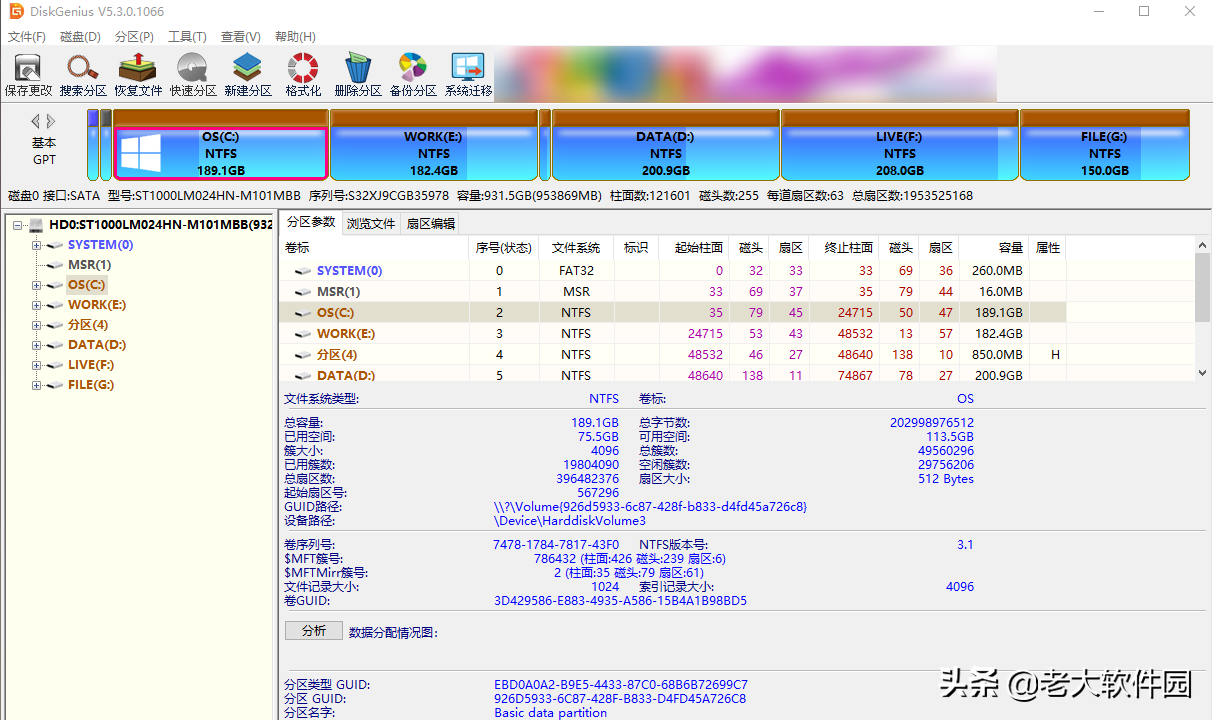Screen dimensions: 1213x720
Task: Select MSR(1) in the disk tree
Action: point(89,265)
